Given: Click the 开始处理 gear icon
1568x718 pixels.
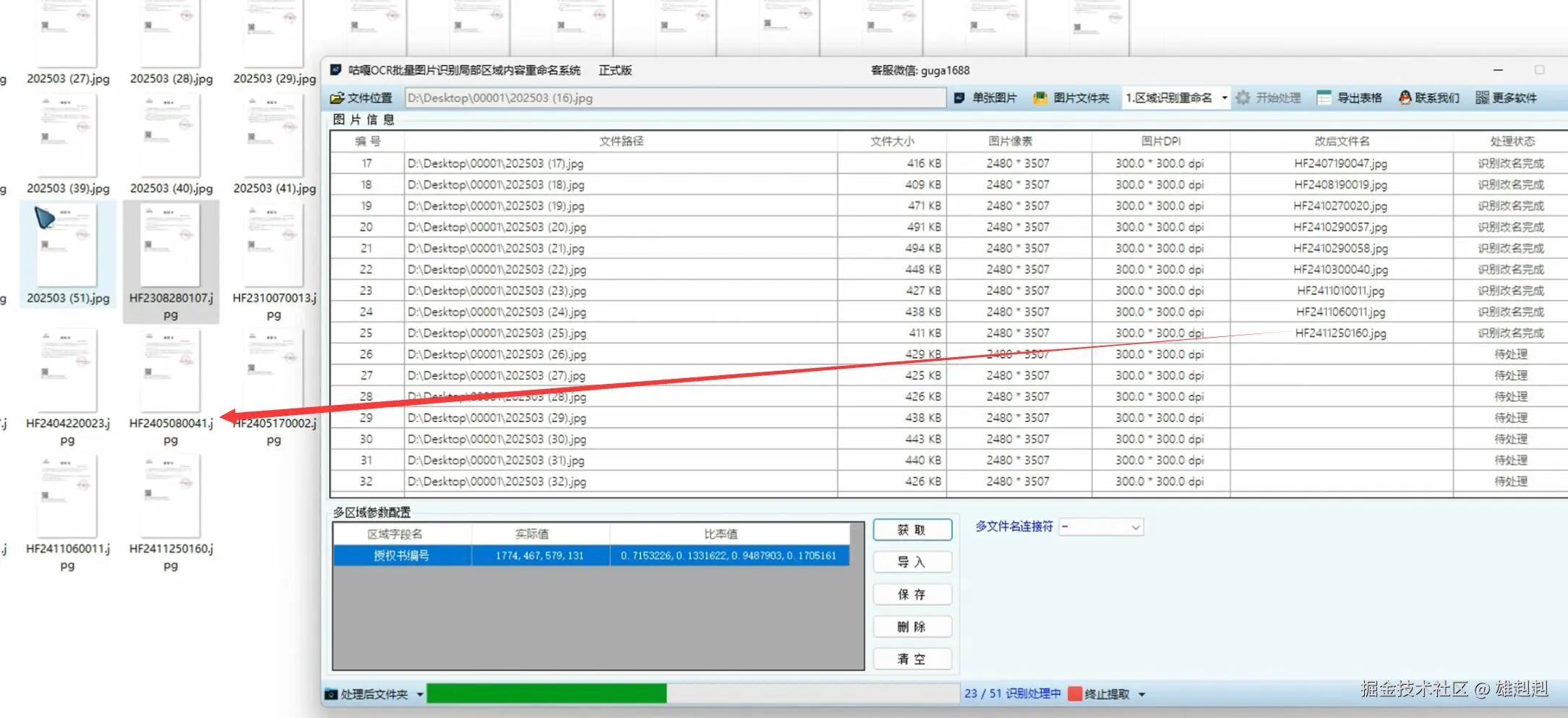Looking at the screenshot, I should 1243,98.
